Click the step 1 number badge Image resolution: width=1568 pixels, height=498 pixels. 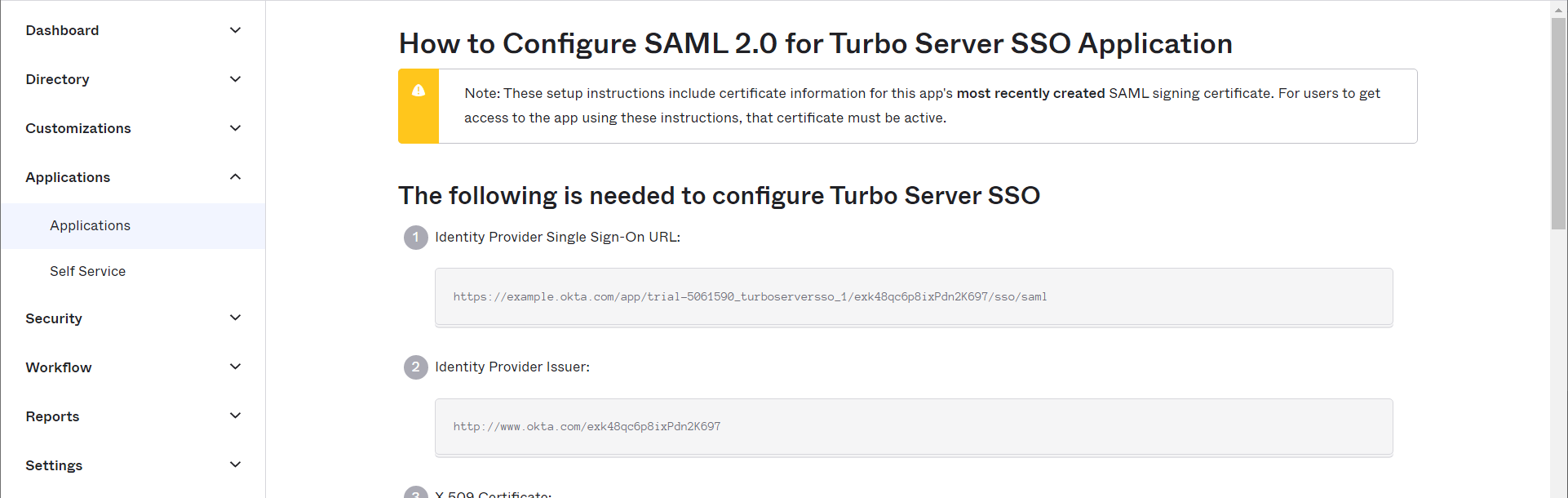(416, 238)
